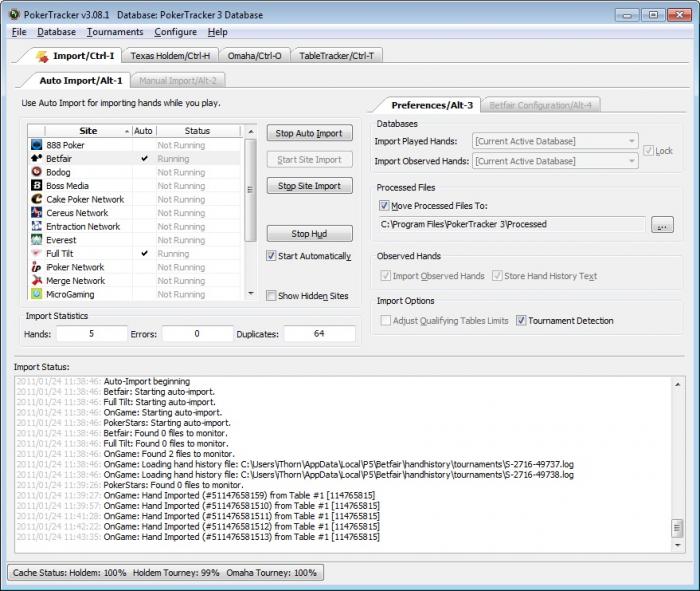Switch to the Omaha tab
The image size is (700, 591).
coord(254,56)
